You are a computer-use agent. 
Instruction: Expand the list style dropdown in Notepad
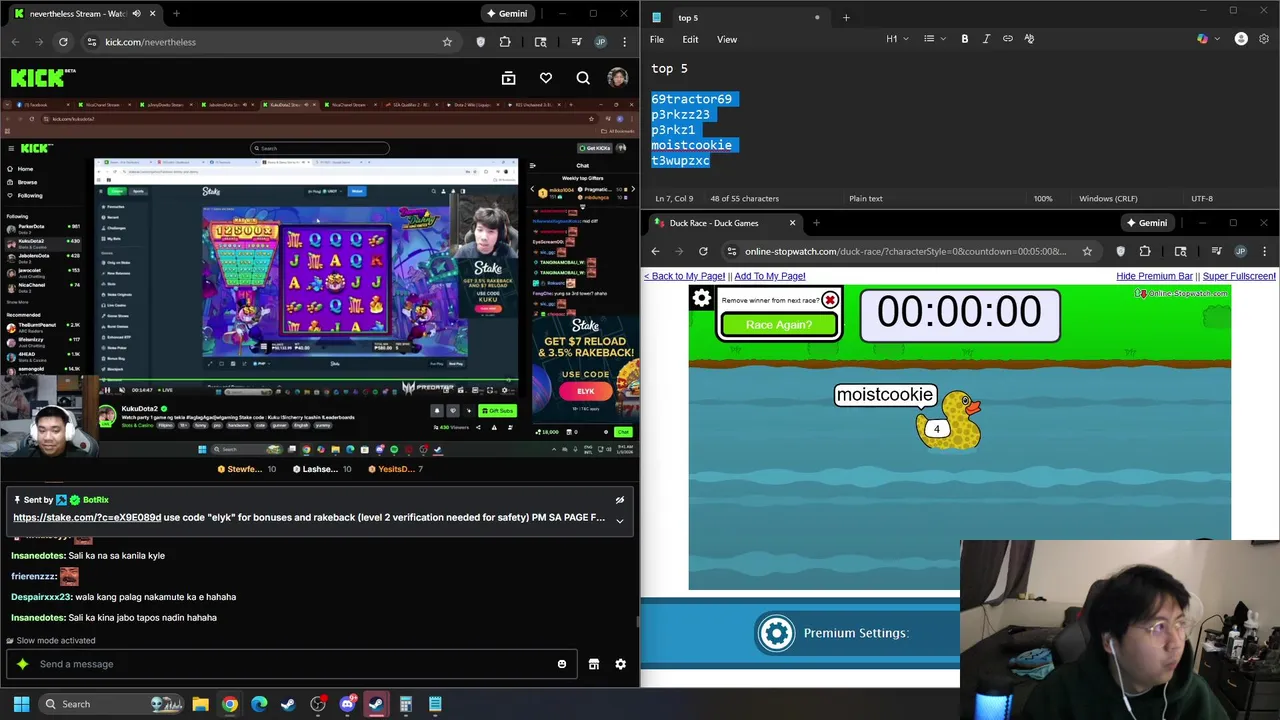(934, 39)
